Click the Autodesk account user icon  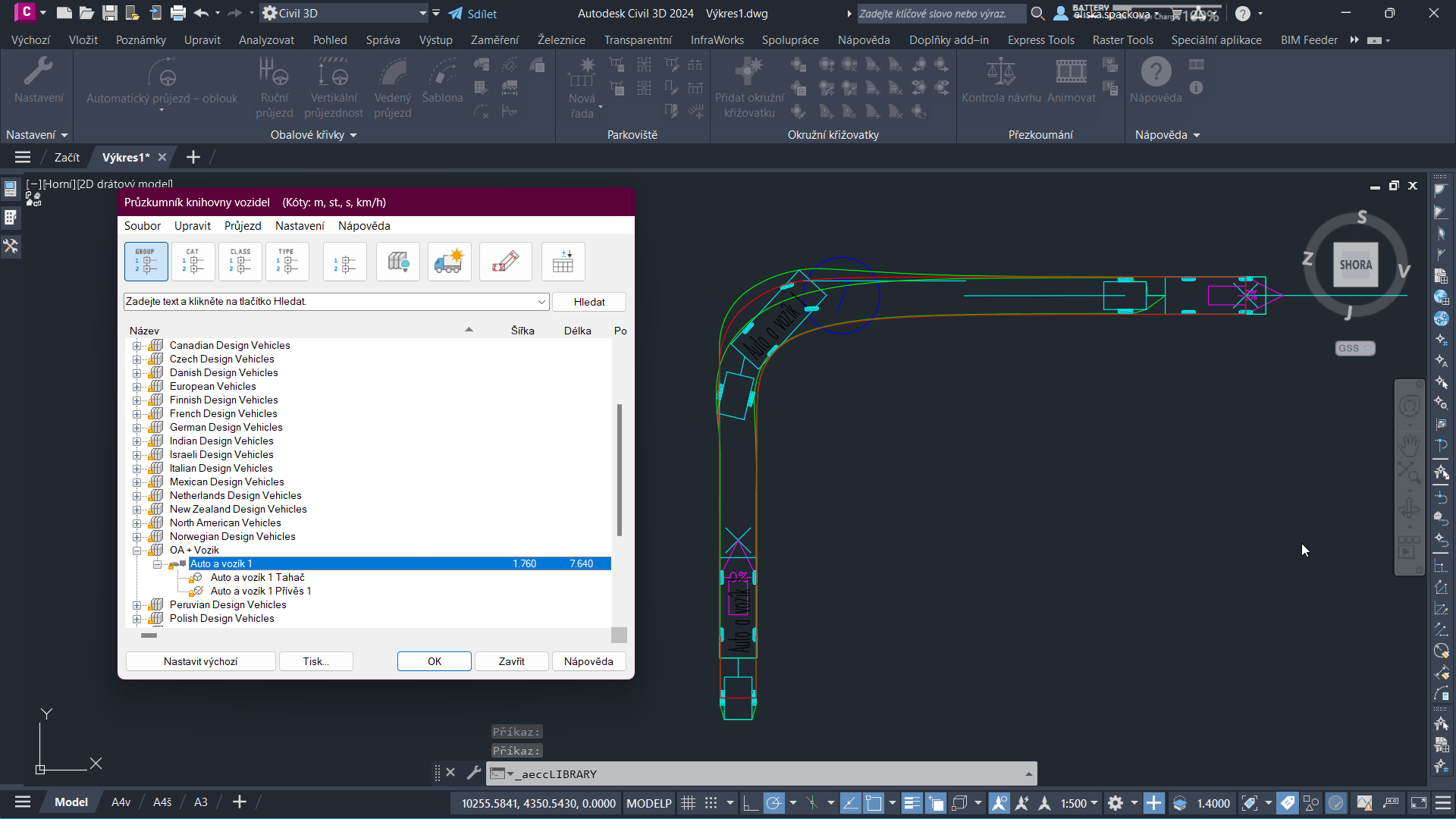tap(1061, 14)
